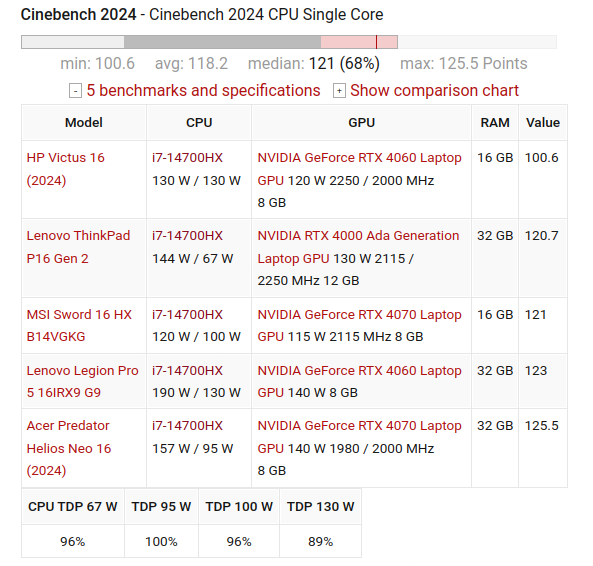Select the 100.6 value in HP Victus row
This screenshot has width=593, height=566.
541,158
